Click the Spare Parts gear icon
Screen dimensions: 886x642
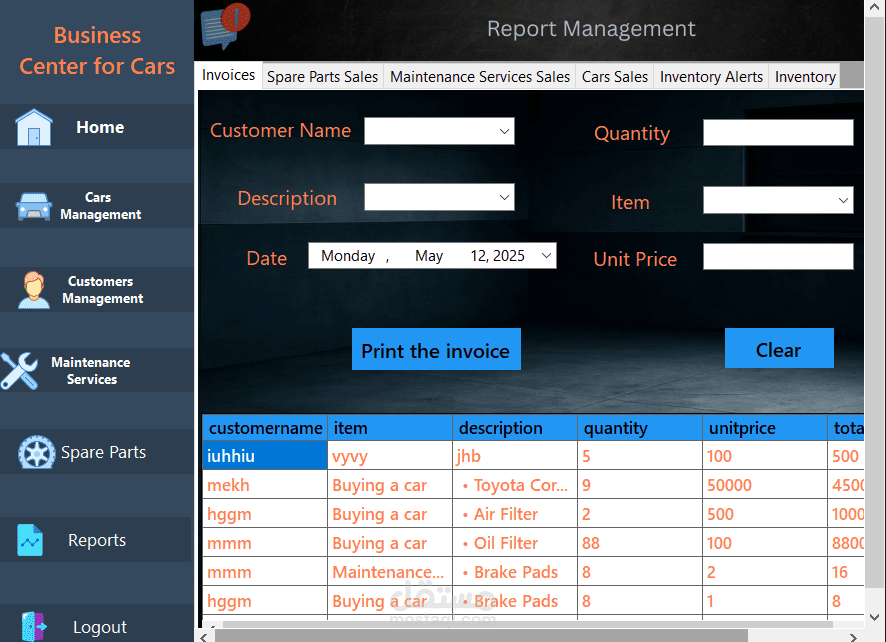(x=37, y=452)
